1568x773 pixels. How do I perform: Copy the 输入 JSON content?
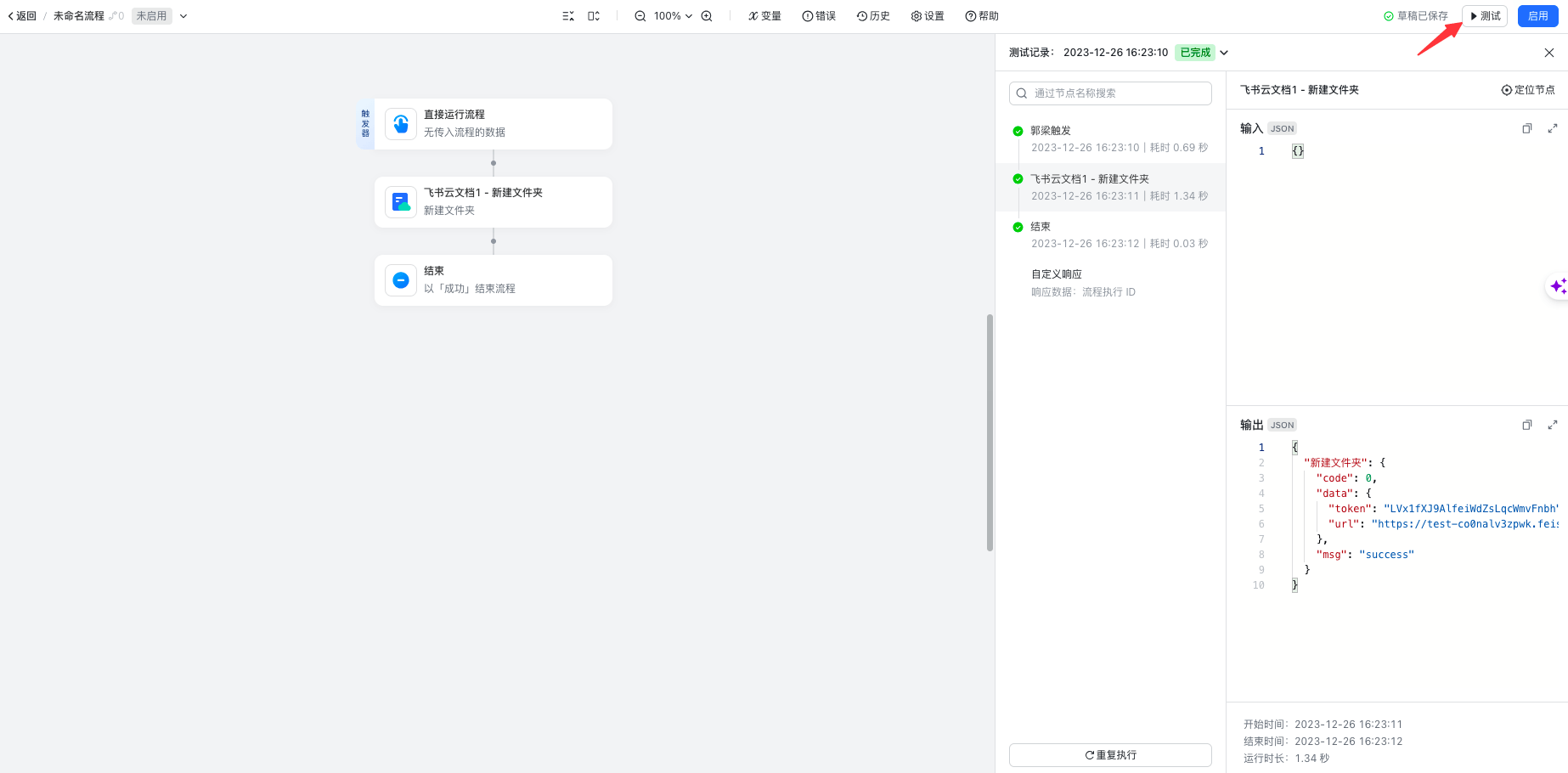click(1526, 128)
